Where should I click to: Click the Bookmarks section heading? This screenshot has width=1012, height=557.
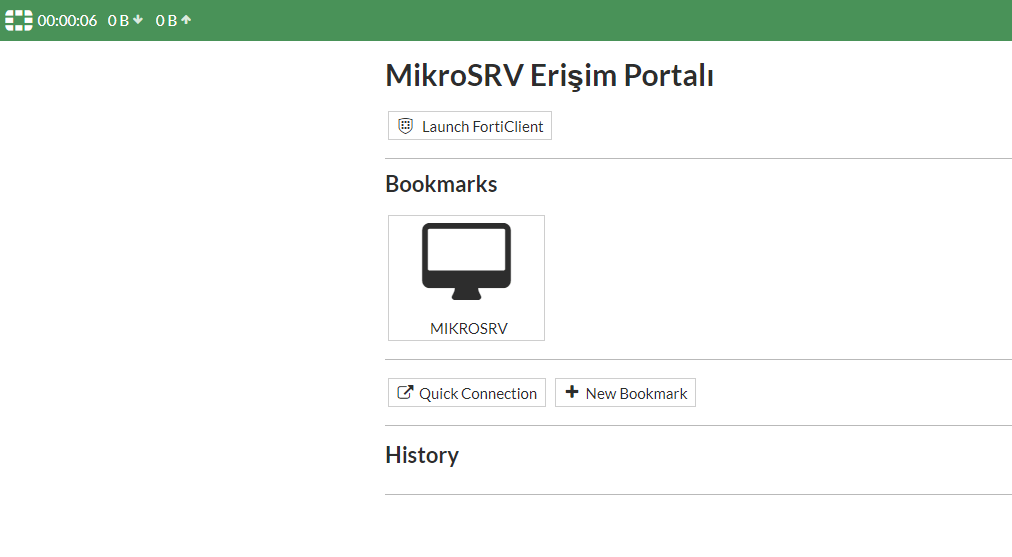coord(441,184)
